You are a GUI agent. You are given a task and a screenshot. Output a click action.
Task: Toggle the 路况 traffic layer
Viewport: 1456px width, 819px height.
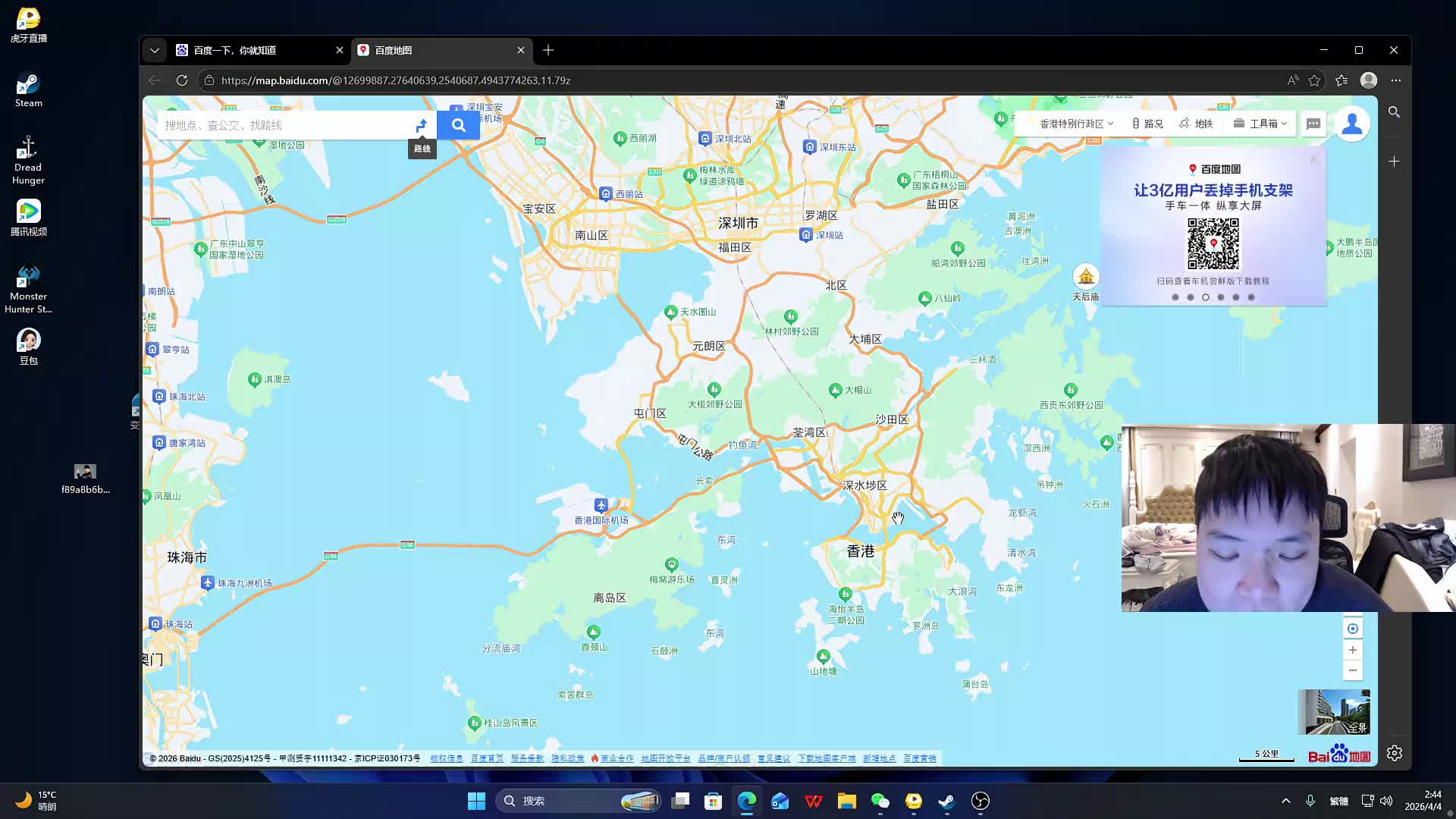(x=1147, y=124)
